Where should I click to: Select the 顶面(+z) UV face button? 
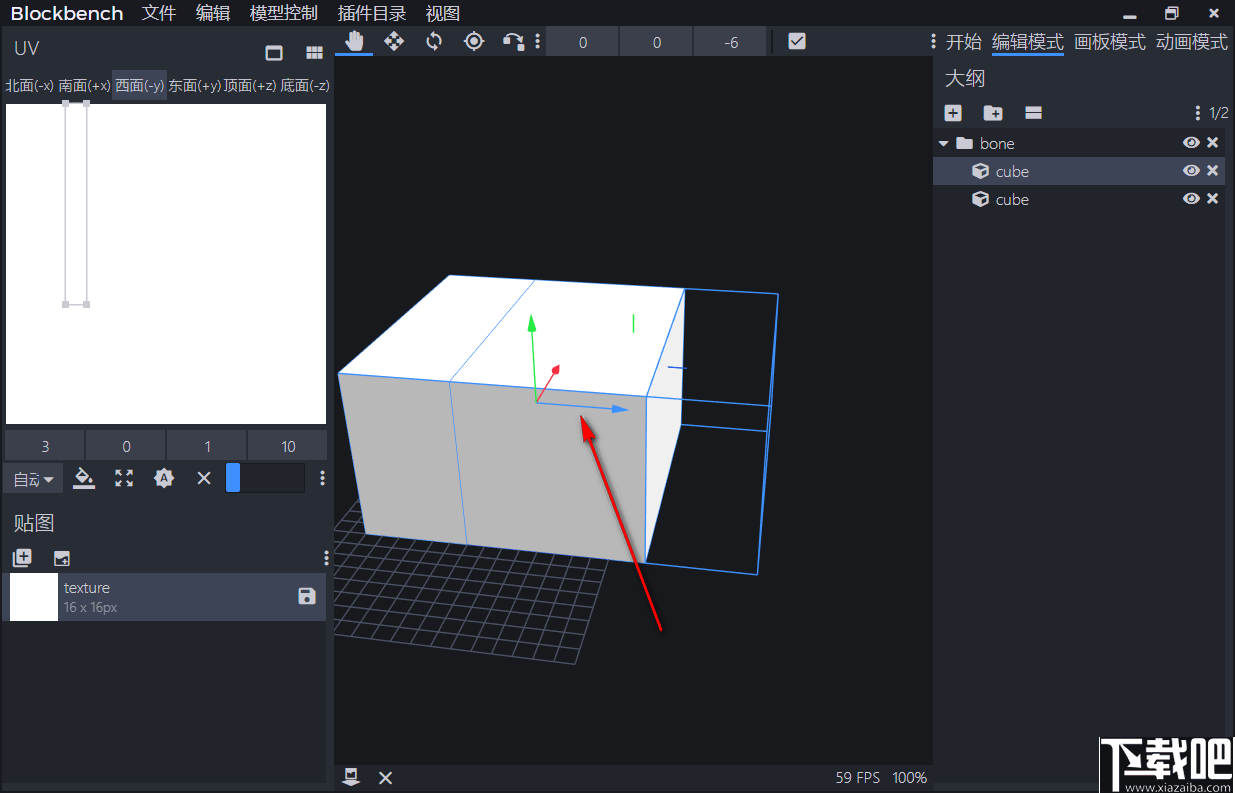click(x=248, y=85)
